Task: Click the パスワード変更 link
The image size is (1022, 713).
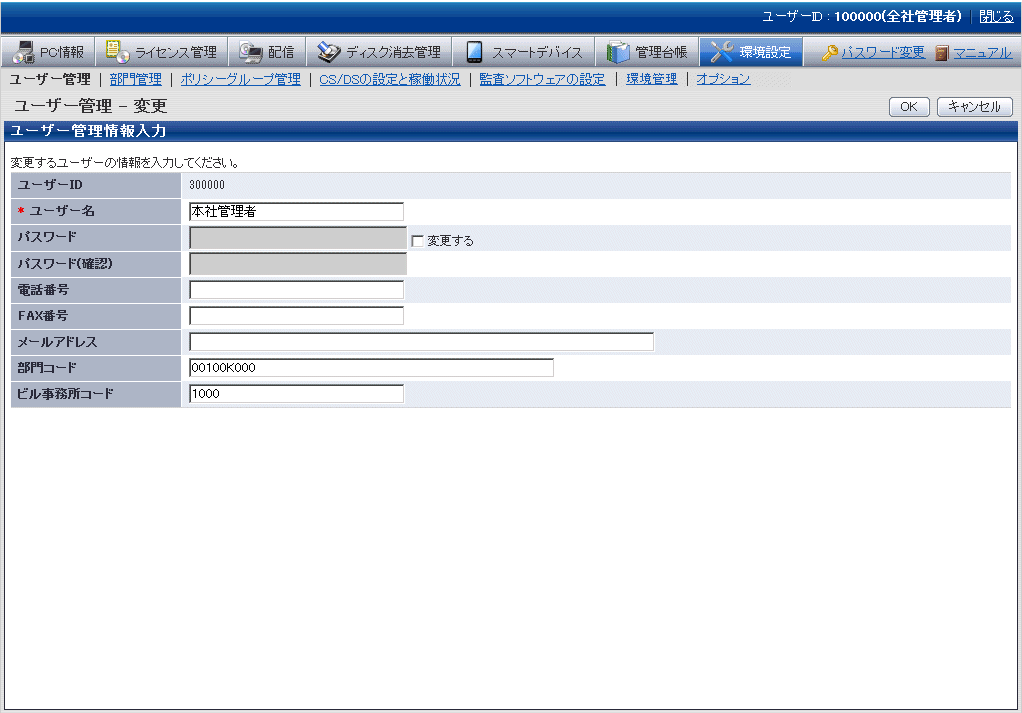Action: point(883,52)
